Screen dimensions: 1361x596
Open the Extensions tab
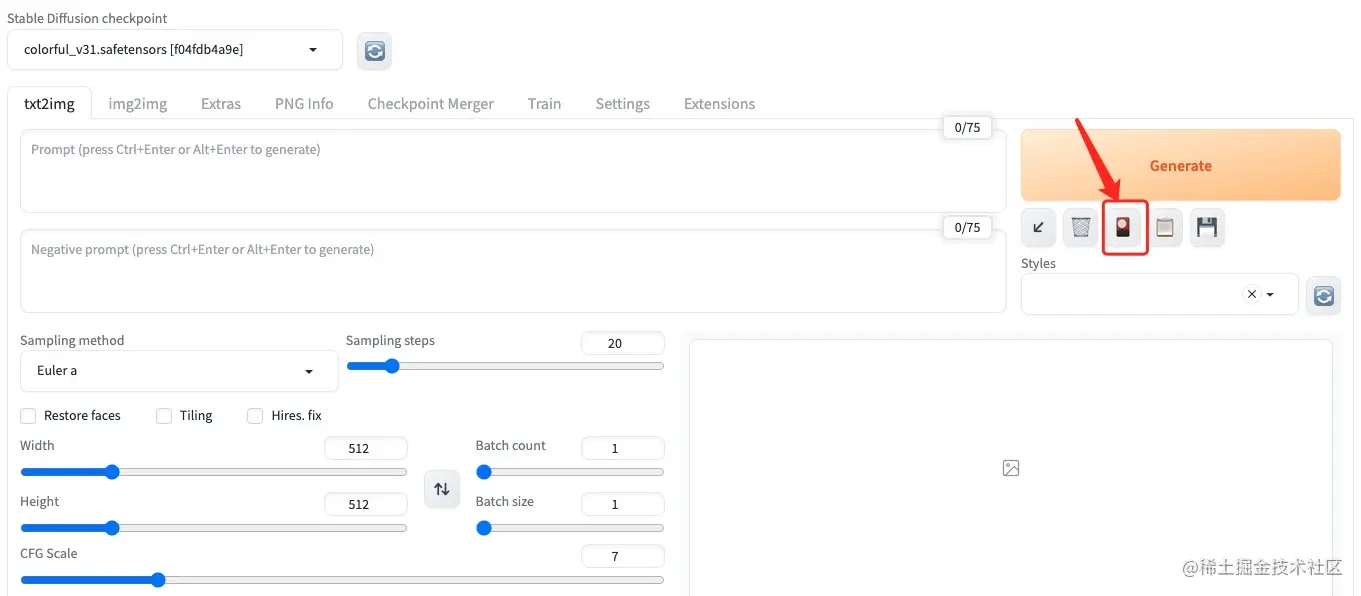(x=719, y=104)
